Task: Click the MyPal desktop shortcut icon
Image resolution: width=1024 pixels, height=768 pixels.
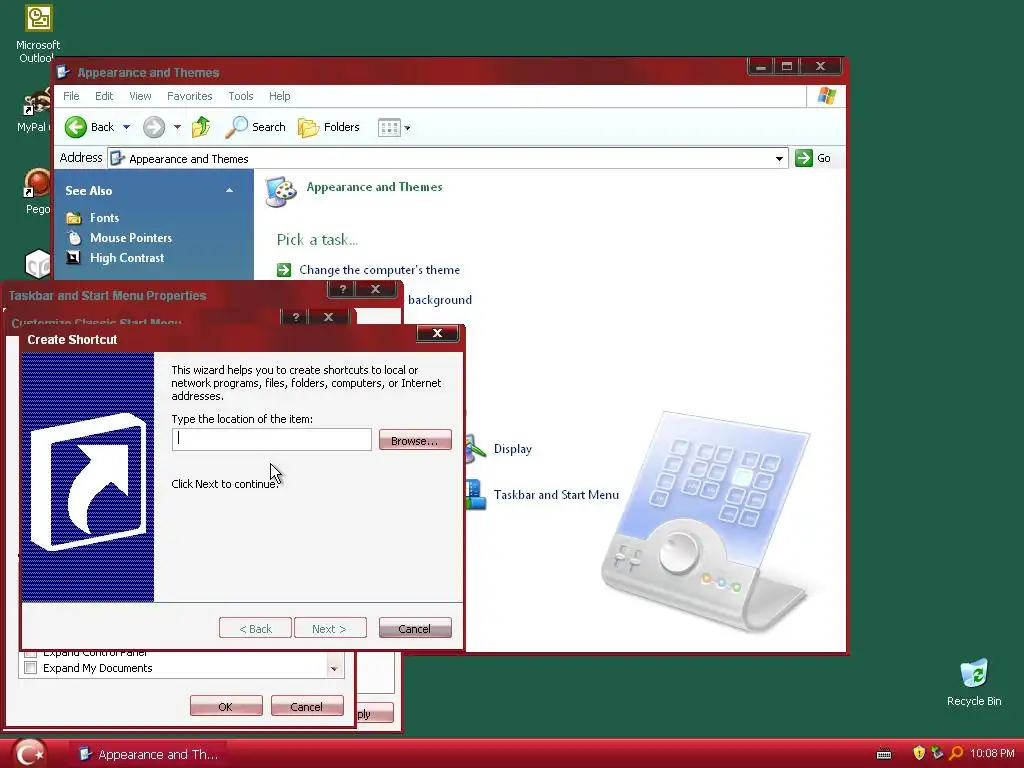Action: coord(36,103)
